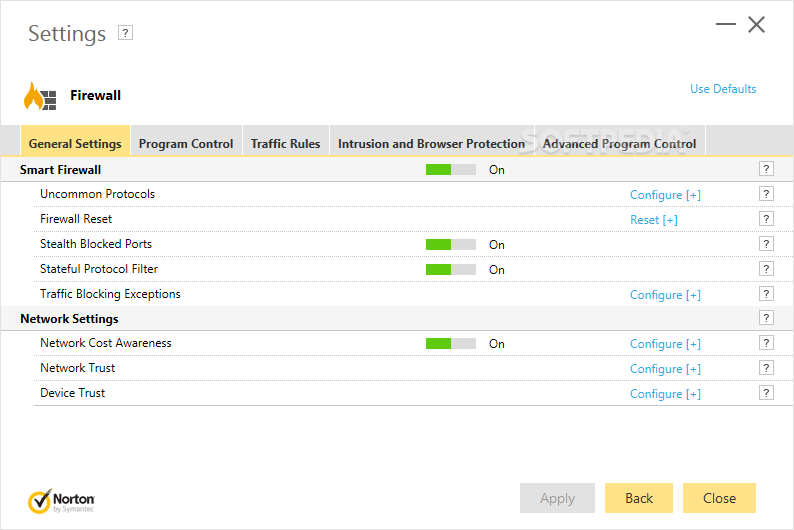This screenshot has height=530, width=794.
Task: Expand the Firewall Reset option
Action: (653, 220)
